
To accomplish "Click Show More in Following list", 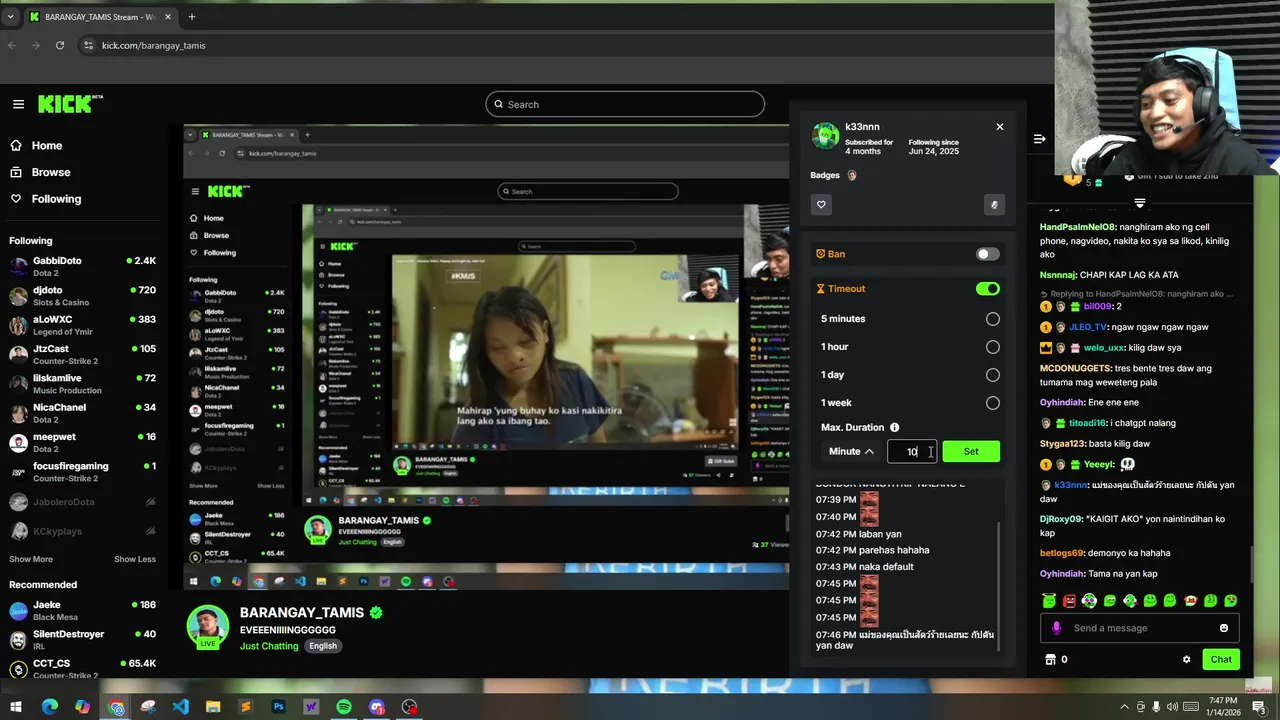I will (x=31, y=559).
